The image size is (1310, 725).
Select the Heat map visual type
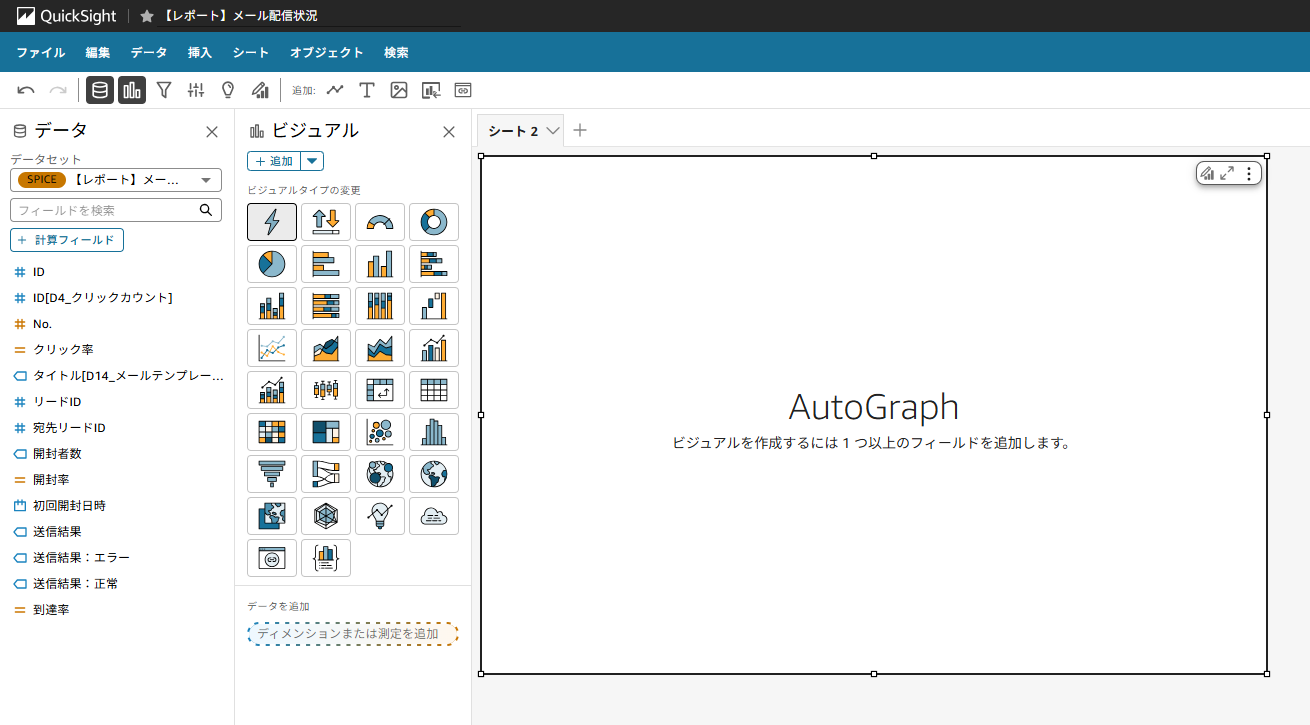click(x=272, y=432)
